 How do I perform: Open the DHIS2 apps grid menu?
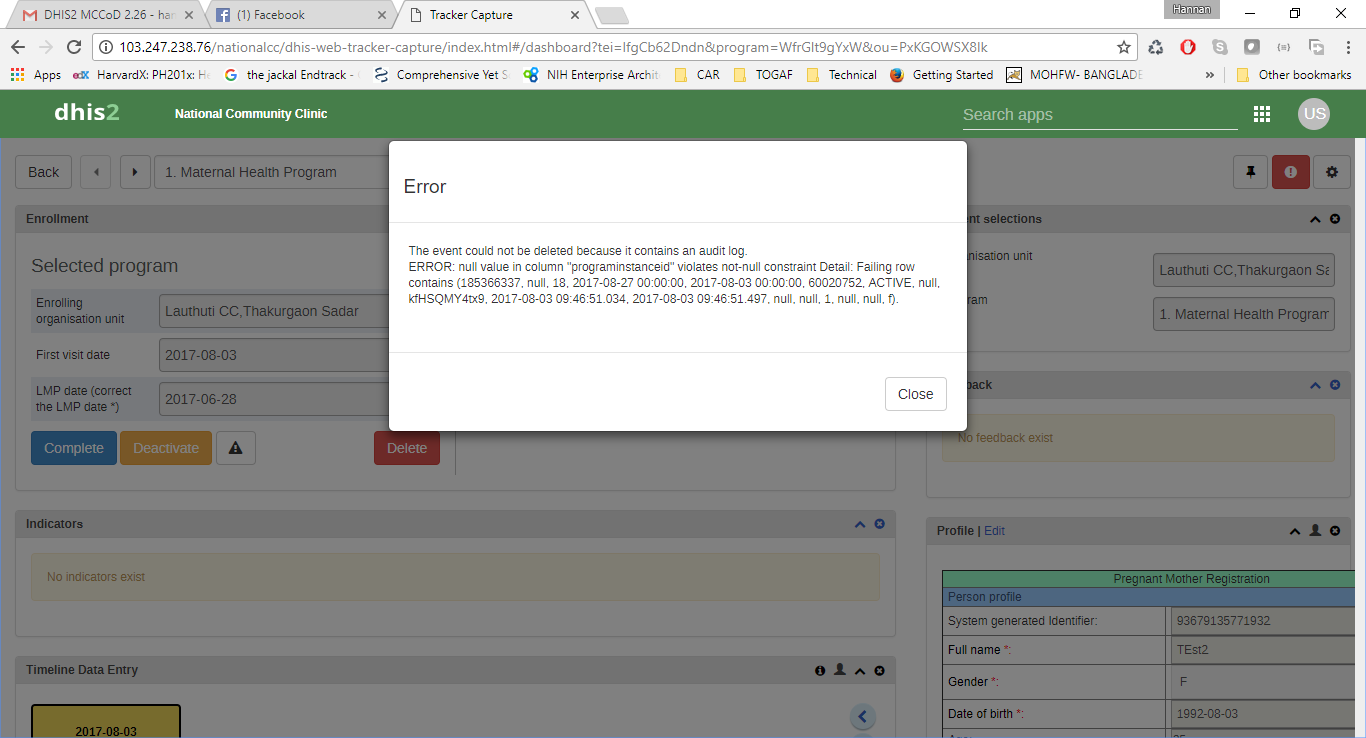coord(1262,114)
